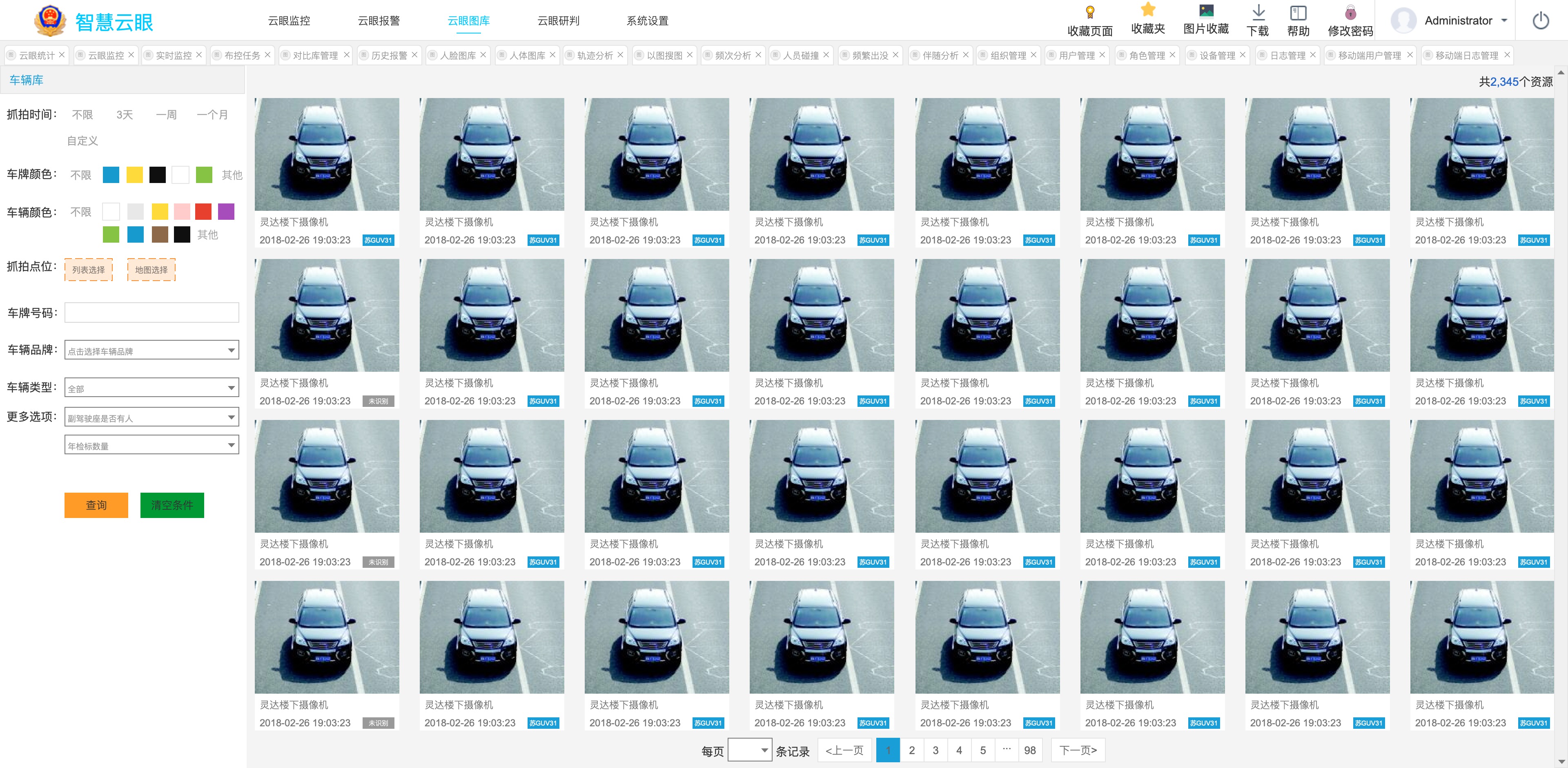Screen dimensions: 1568x768
Task: Expand 副驾驶座是否有人 dropdown
Action: tap(151, 417)
